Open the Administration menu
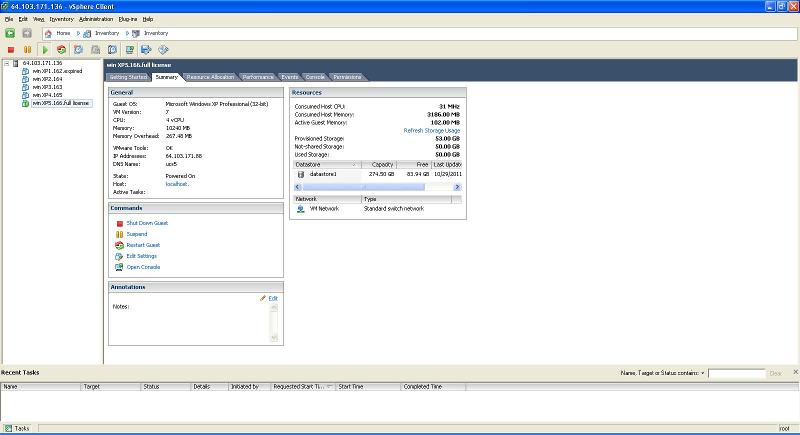This screenshot has width=800, height=435. 96,19
